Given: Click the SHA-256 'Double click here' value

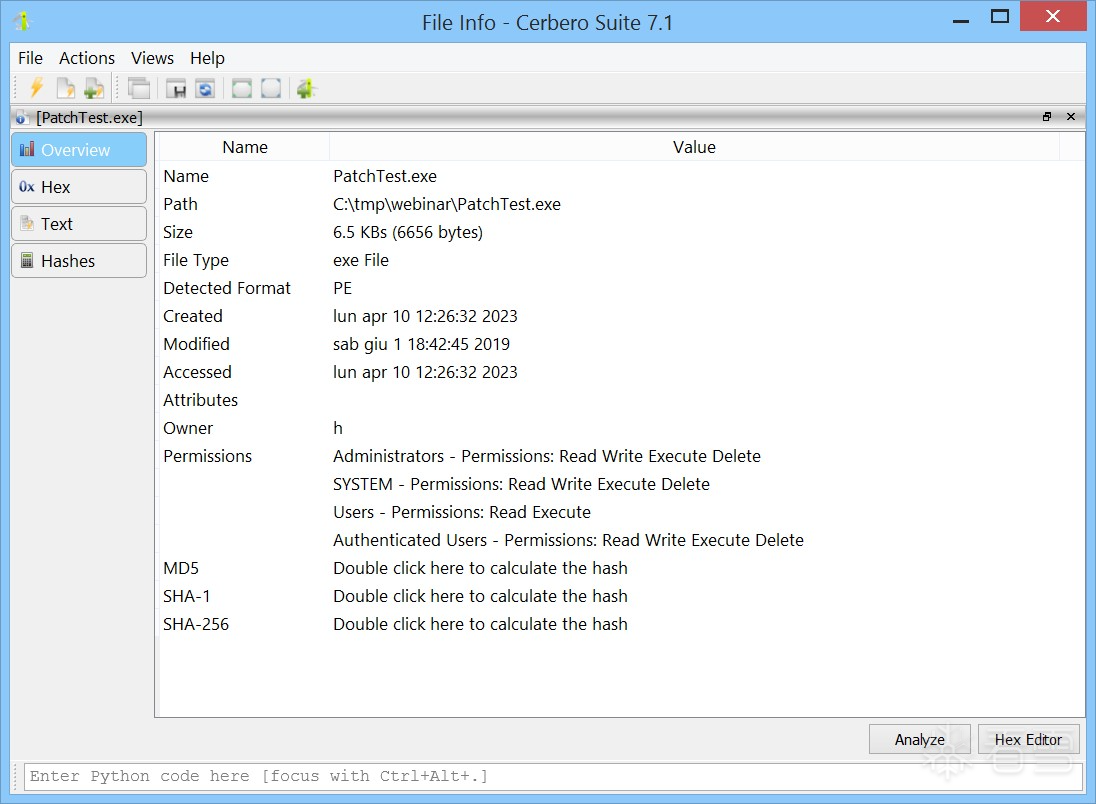Looking at the screenshot, I should click(480, 624).
